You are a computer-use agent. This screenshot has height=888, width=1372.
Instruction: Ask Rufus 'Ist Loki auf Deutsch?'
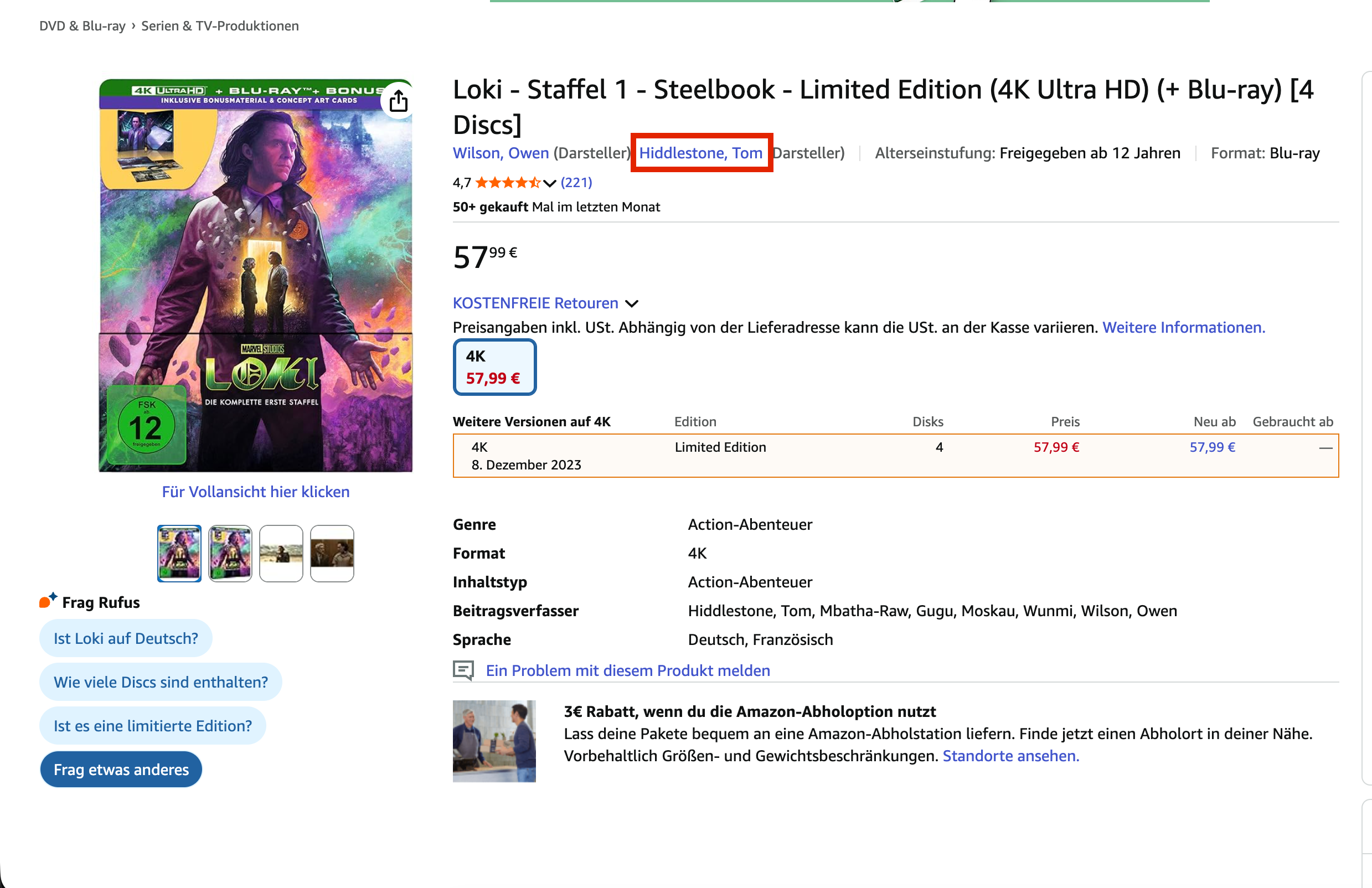coord(126,638)
